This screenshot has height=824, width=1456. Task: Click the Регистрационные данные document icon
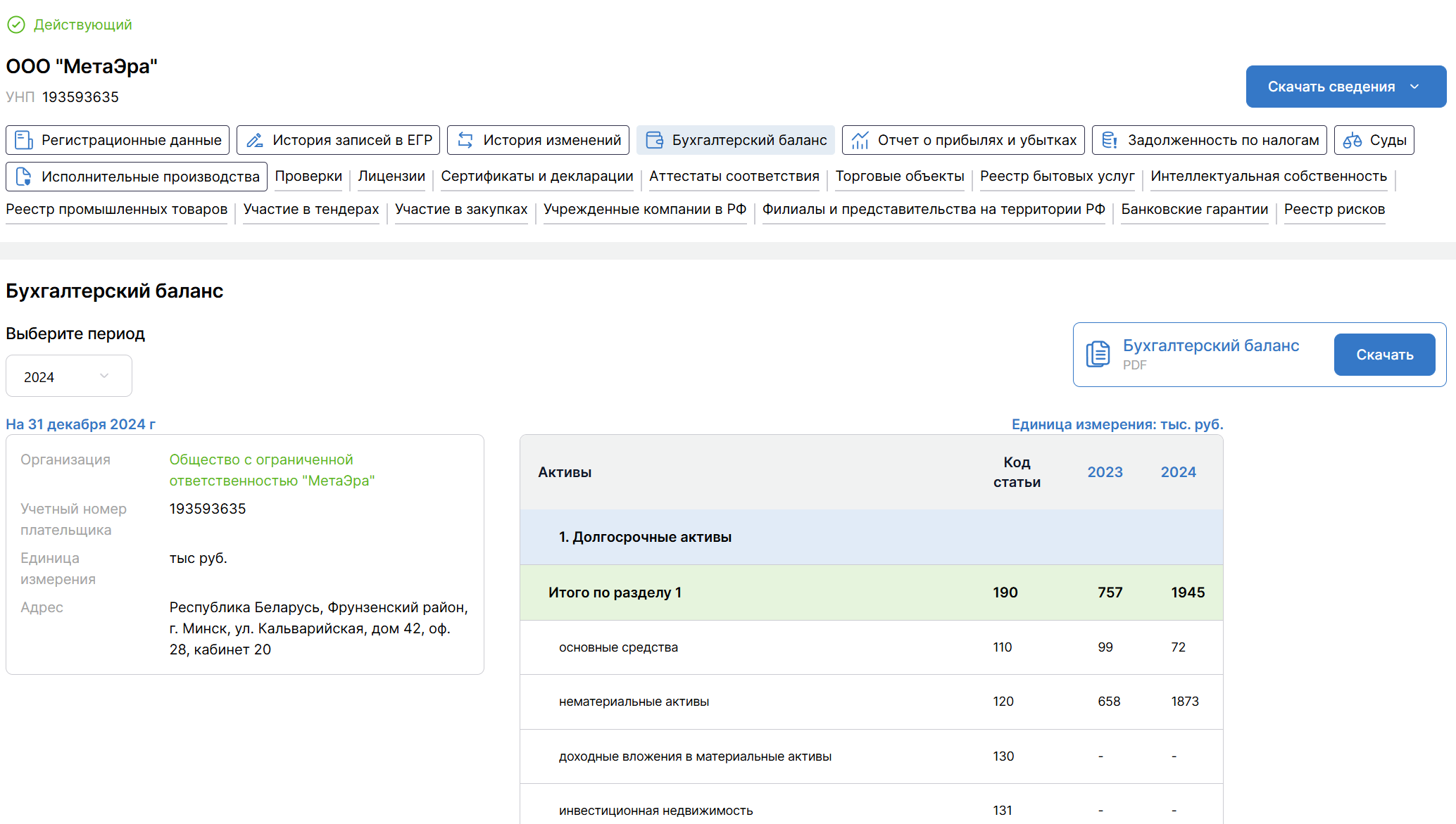point(24,140)
